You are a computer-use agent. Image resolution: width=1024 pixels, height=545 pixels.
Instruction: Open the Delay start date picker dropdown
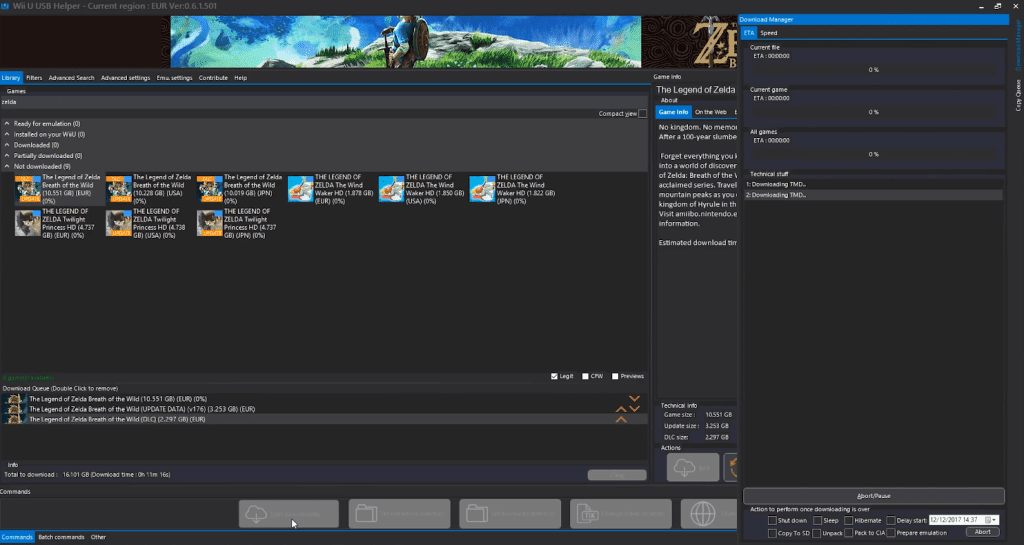click(994, 520)
